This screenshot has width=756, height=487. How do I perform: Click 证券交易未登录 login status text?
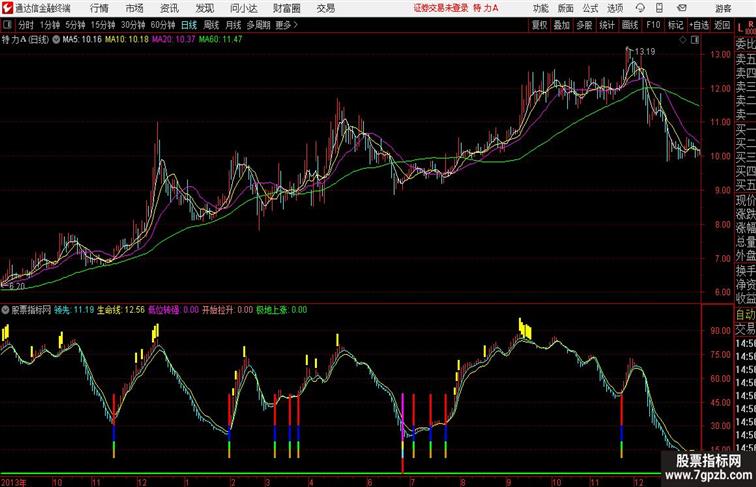coord(441,8)
